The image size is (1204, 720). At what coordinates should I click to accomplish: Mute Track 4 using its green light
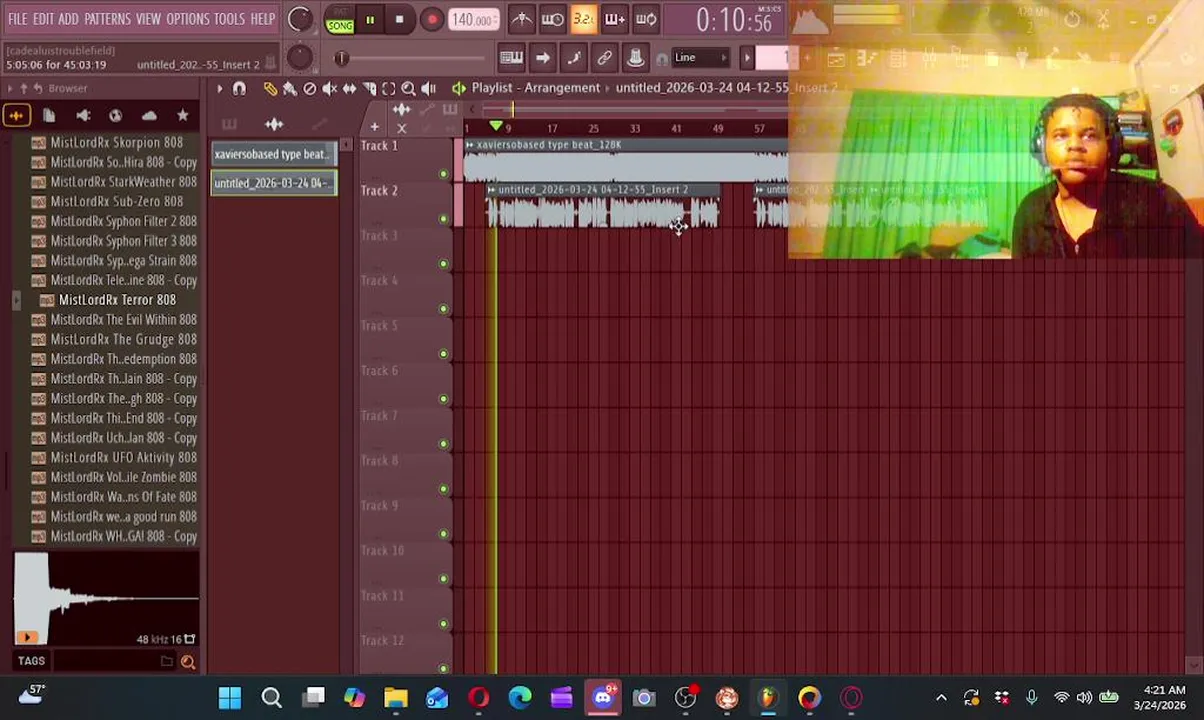pyautogui.click(x=443, y=309)
